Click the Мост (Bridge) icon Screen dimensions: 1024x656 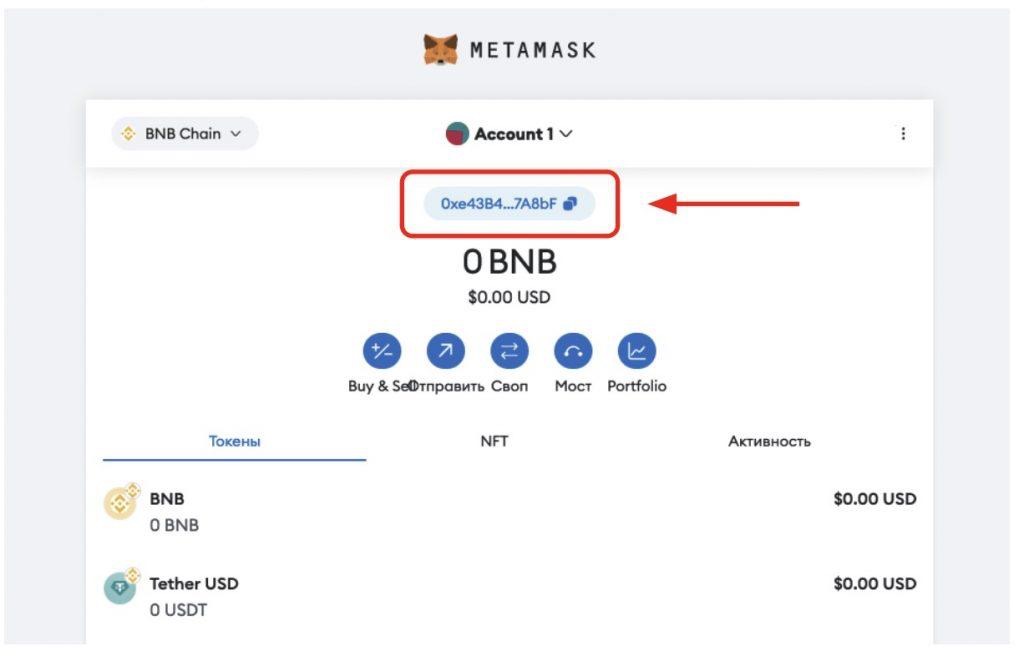[x=573, y=350]
